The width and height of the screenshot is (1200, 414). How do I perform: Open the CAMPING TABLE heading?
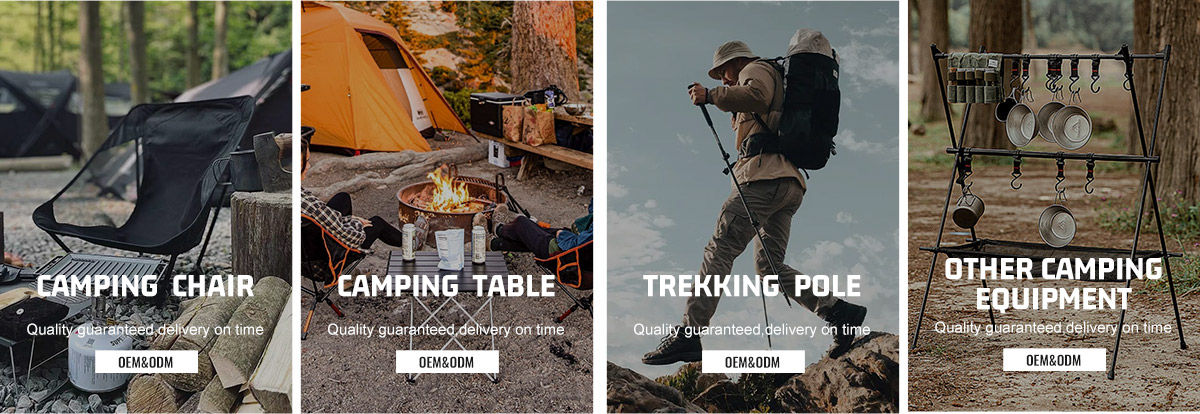coord(446,286)
